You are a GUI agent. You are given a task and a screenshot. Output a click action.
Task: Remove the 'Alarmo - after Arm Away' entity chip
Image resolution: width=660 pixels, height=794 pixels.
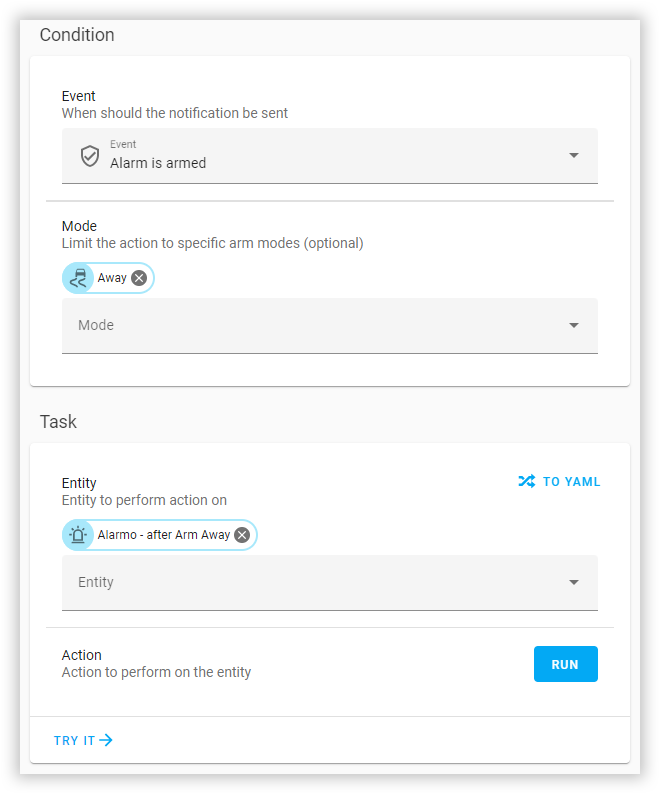click(x=242, y=535)
